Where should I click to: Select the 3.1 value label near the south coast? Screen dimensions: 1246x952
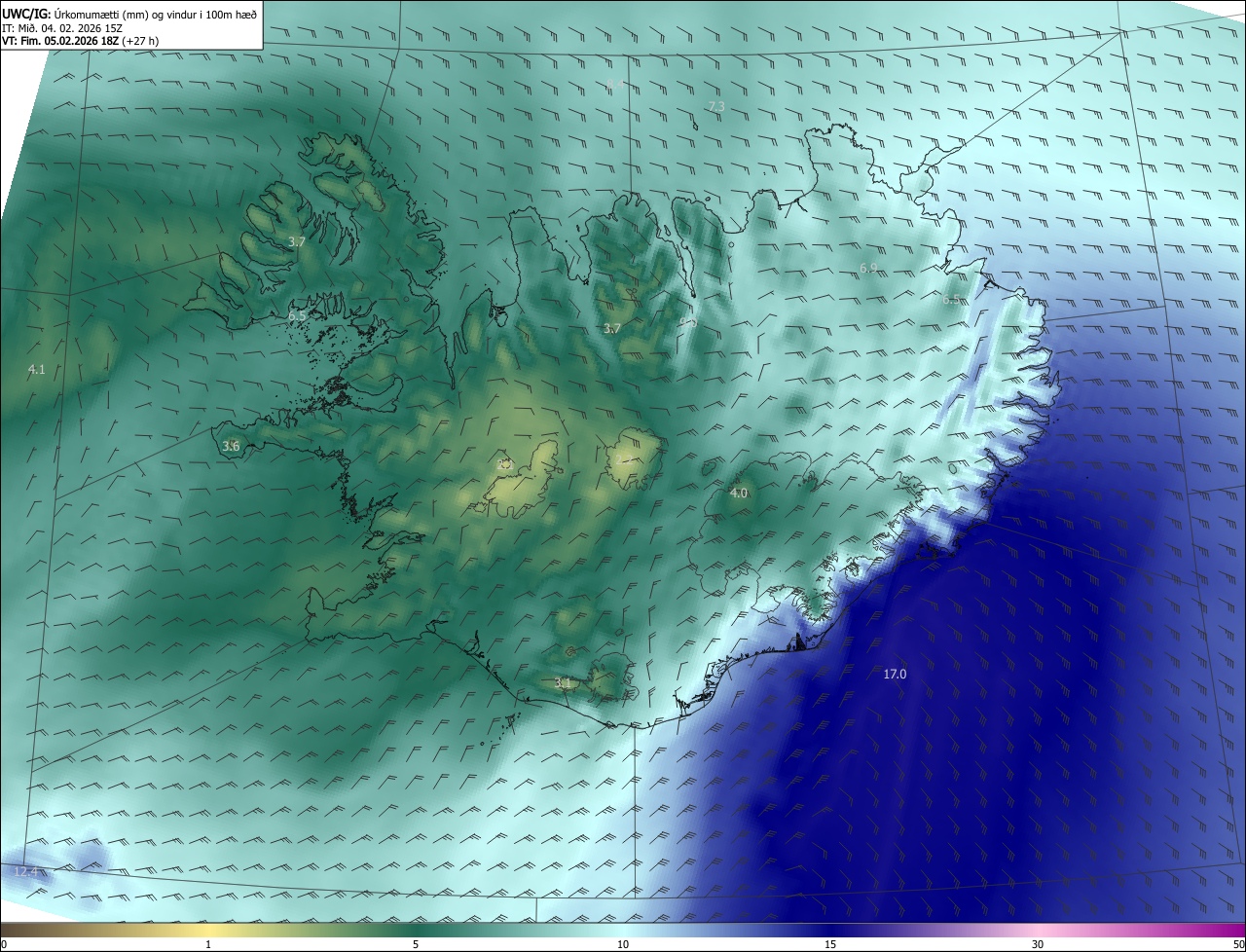point(563,682)
